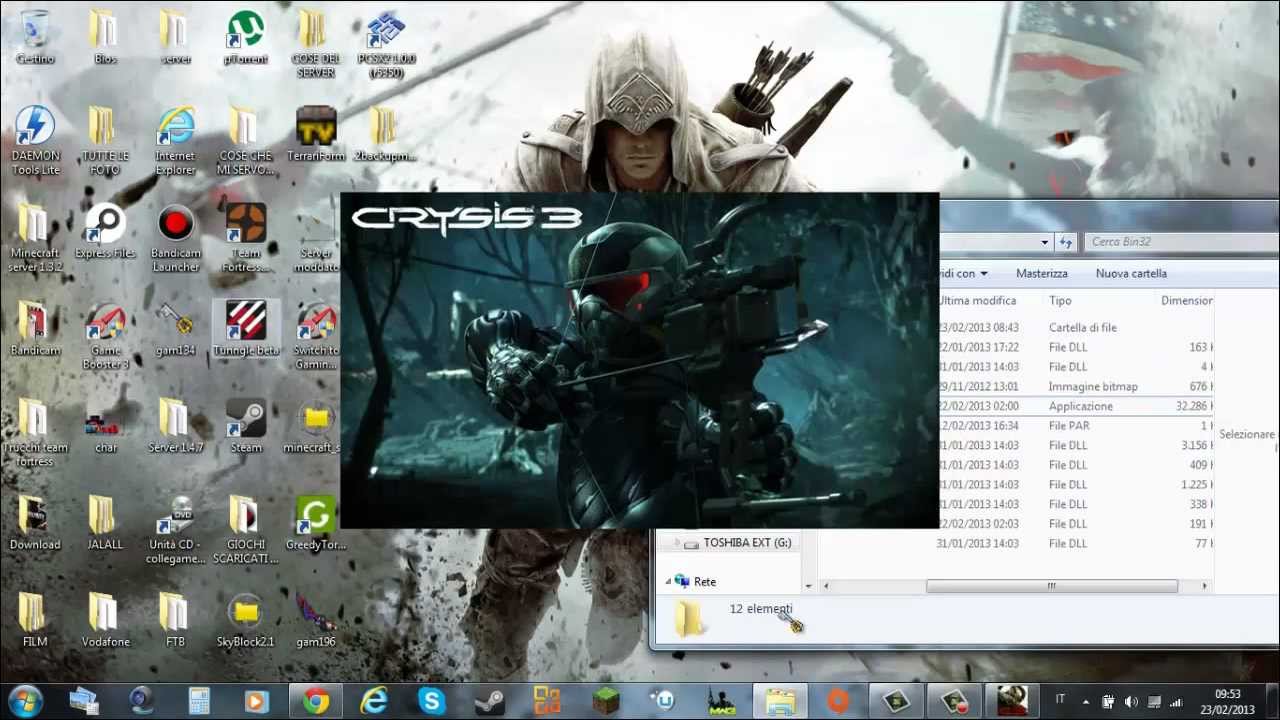Image resolution: width=1280 pixels, height=720 pixels.
Task: Open the µTorrent desktop shortcut
Action: pos(245,37)
